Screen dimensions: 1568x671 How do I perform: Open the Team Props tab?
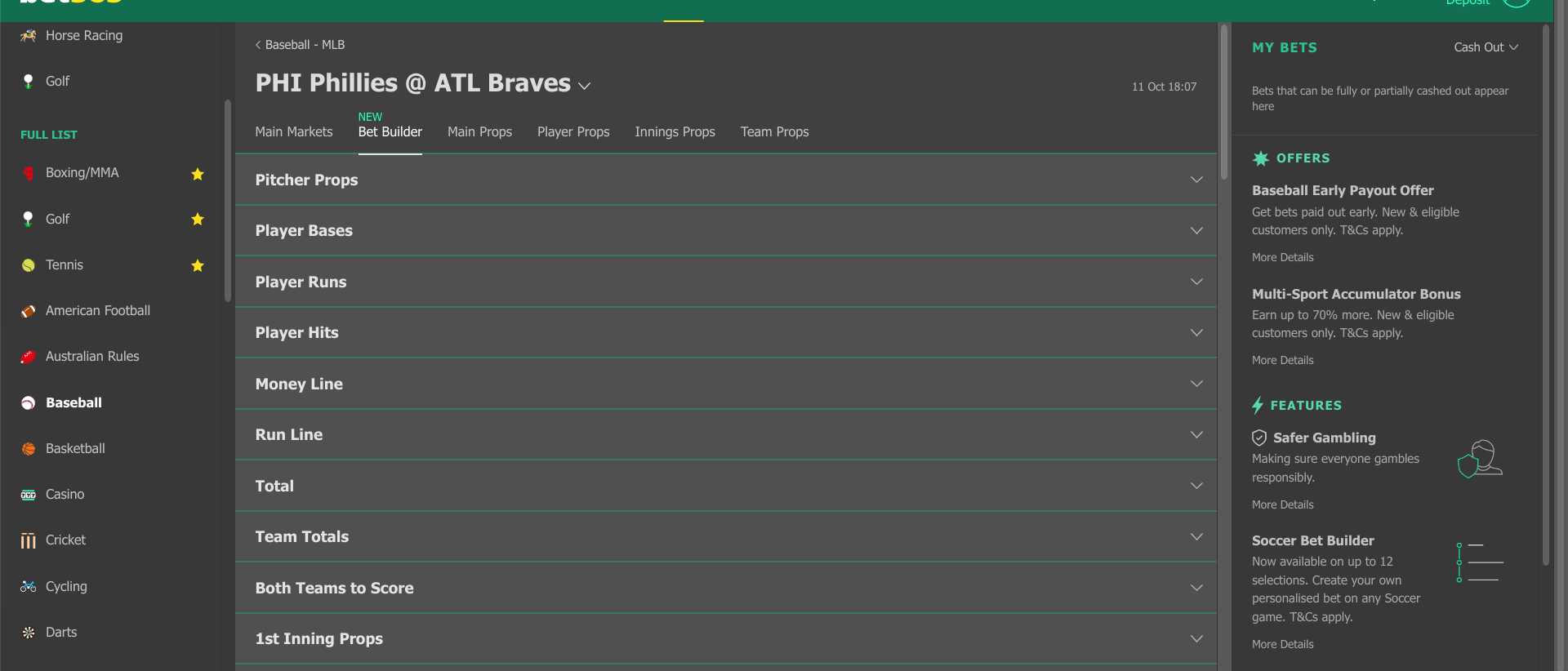pos(774,131)
